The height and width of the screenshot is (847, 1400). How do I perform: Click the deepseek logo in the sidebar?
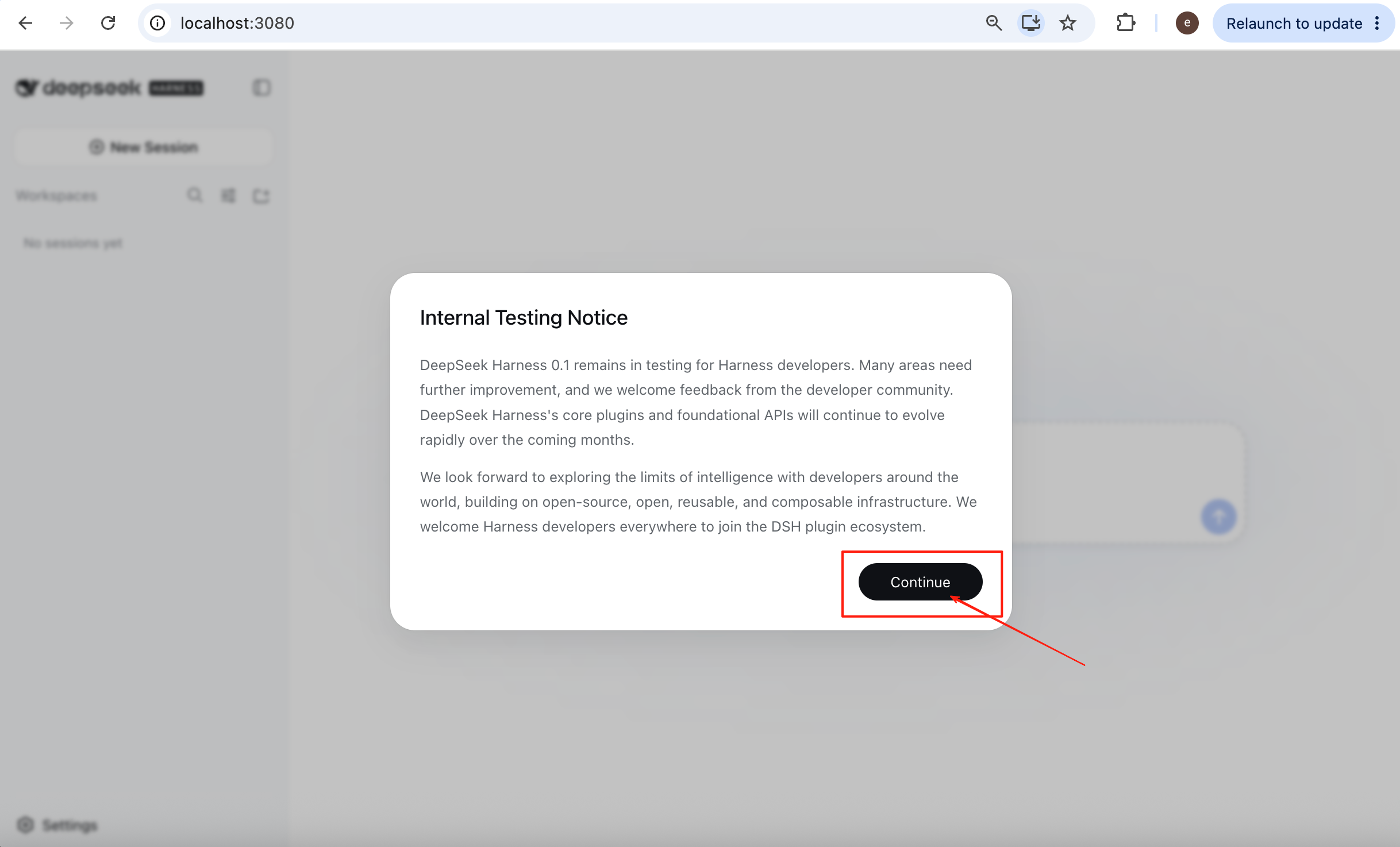(109, 88)
